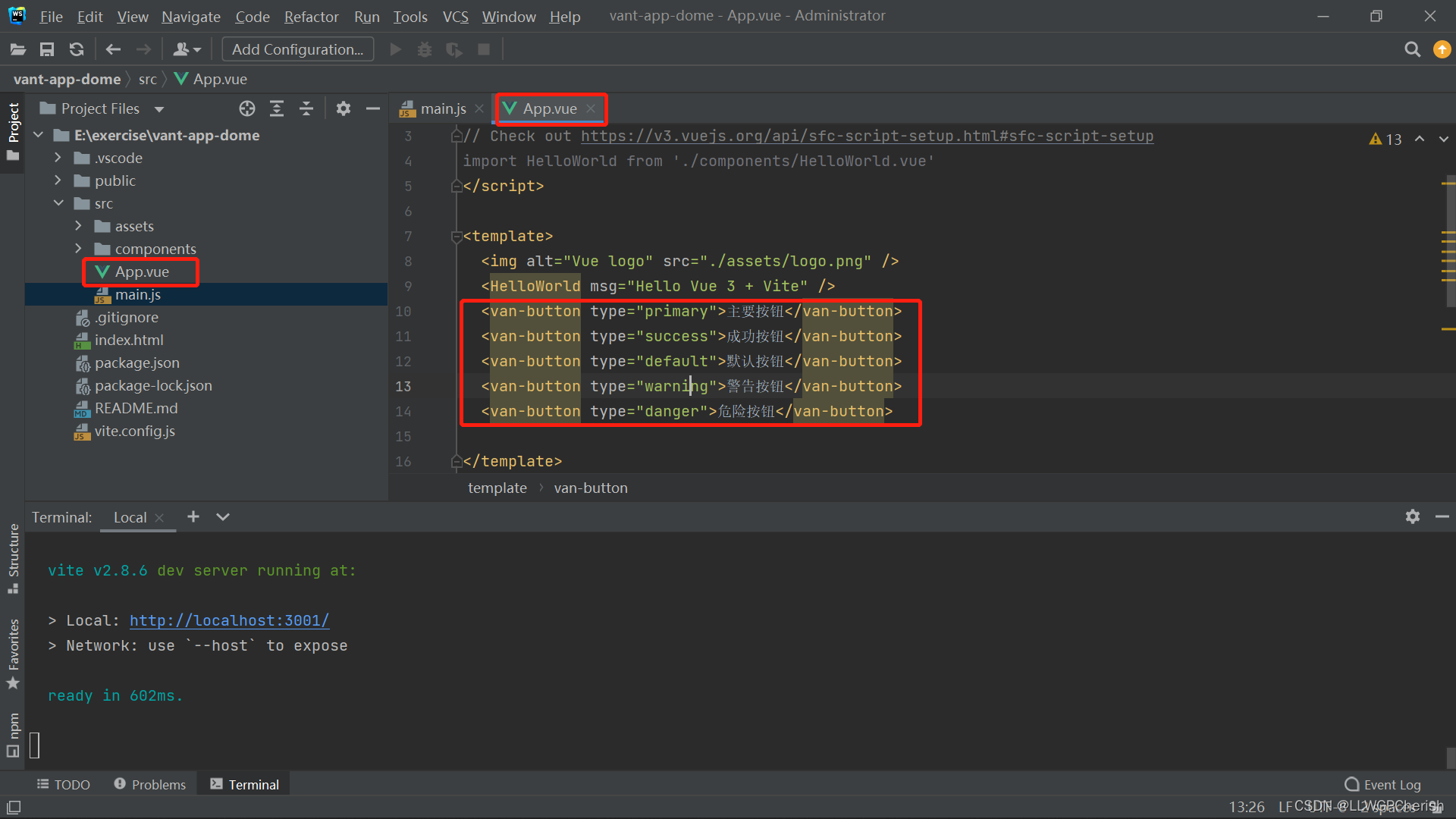Save all files using the toolbar save icon
This screenshot has width=1456, height=819.
46,49
